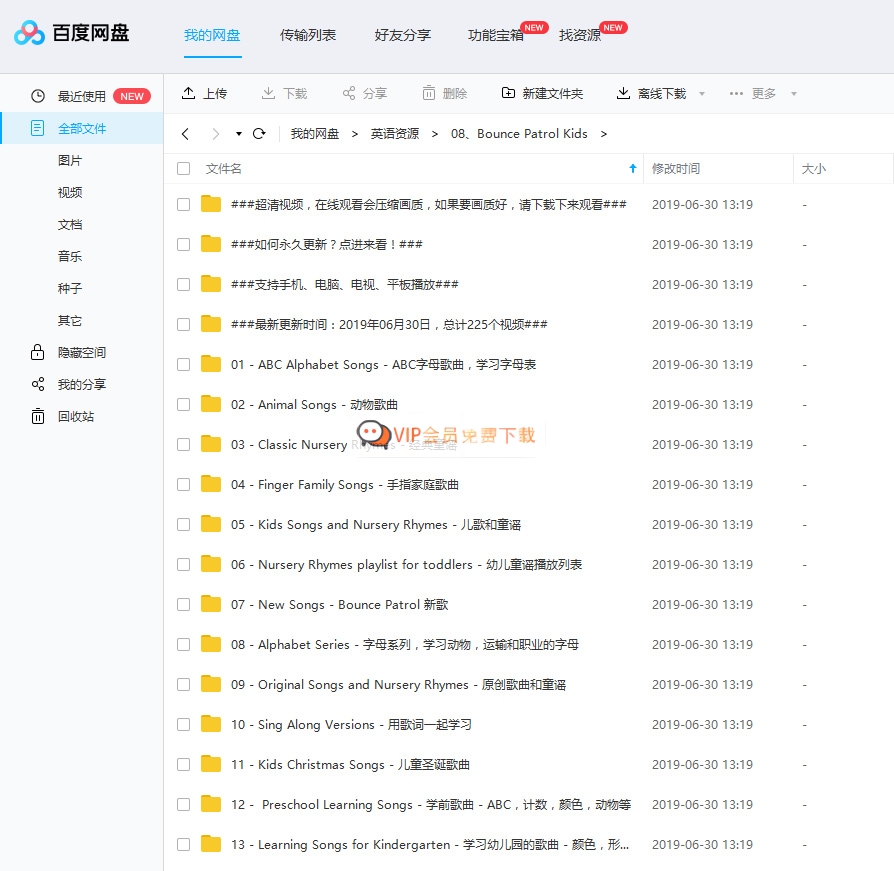The width and height of the screenshot is (894, 871).
Task: Toggle the select-all checkbox in header
Action: click(x=183, y=168)
